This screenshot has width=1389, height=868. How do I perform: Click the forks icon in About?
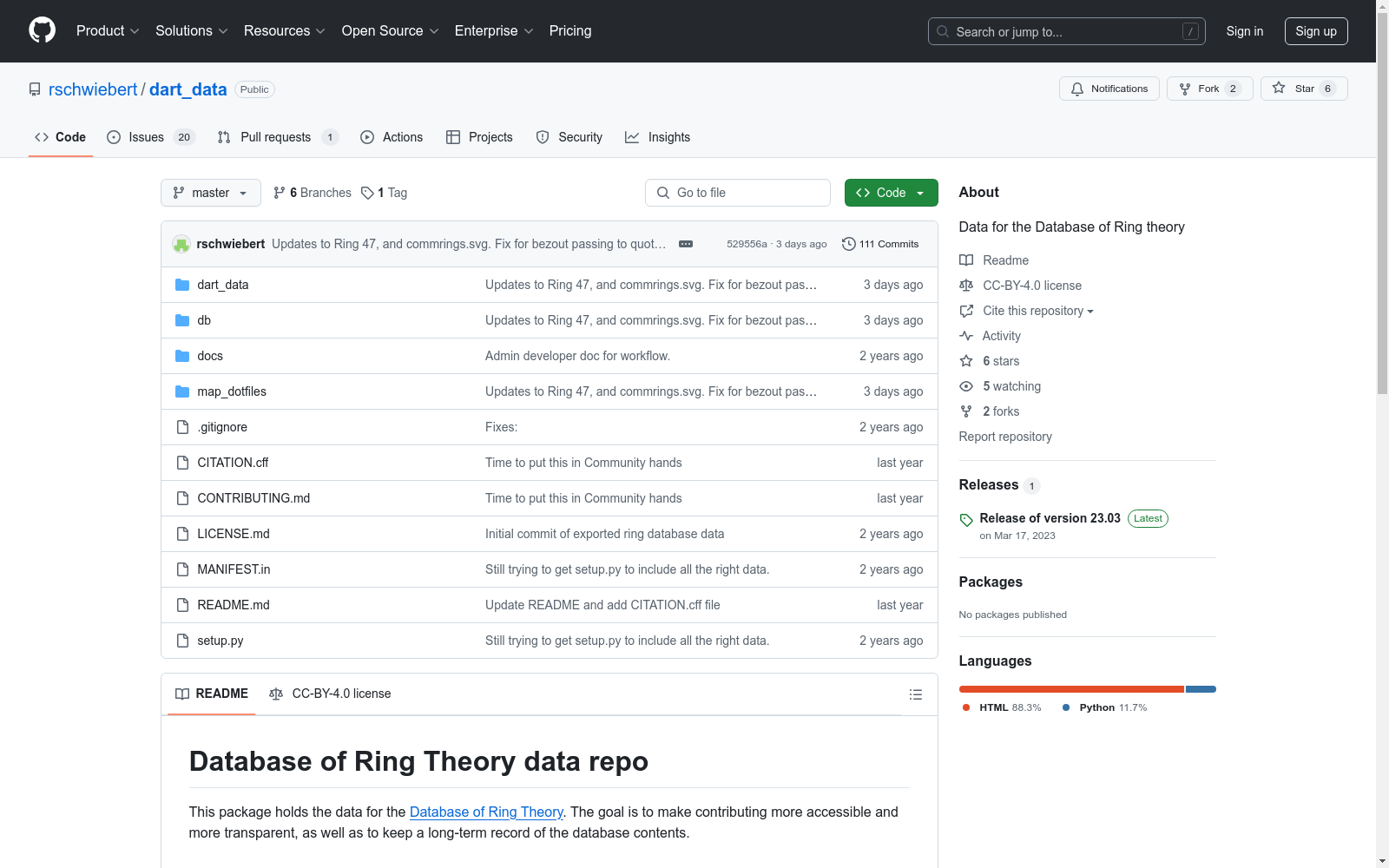[966, 411]
